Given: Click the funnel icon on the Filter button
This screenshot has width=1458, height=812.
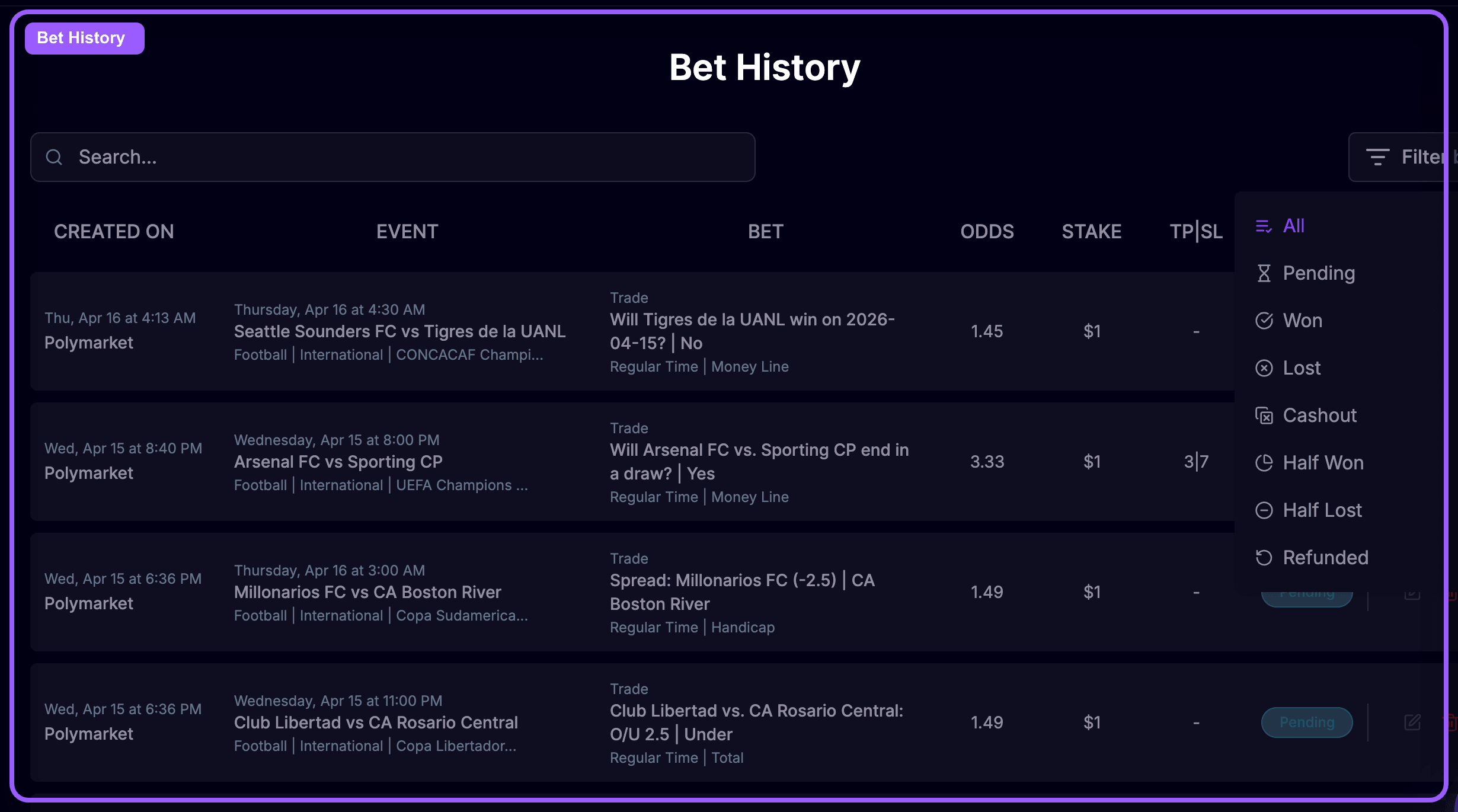Looking at the screenshot, I should (1377, 156).
